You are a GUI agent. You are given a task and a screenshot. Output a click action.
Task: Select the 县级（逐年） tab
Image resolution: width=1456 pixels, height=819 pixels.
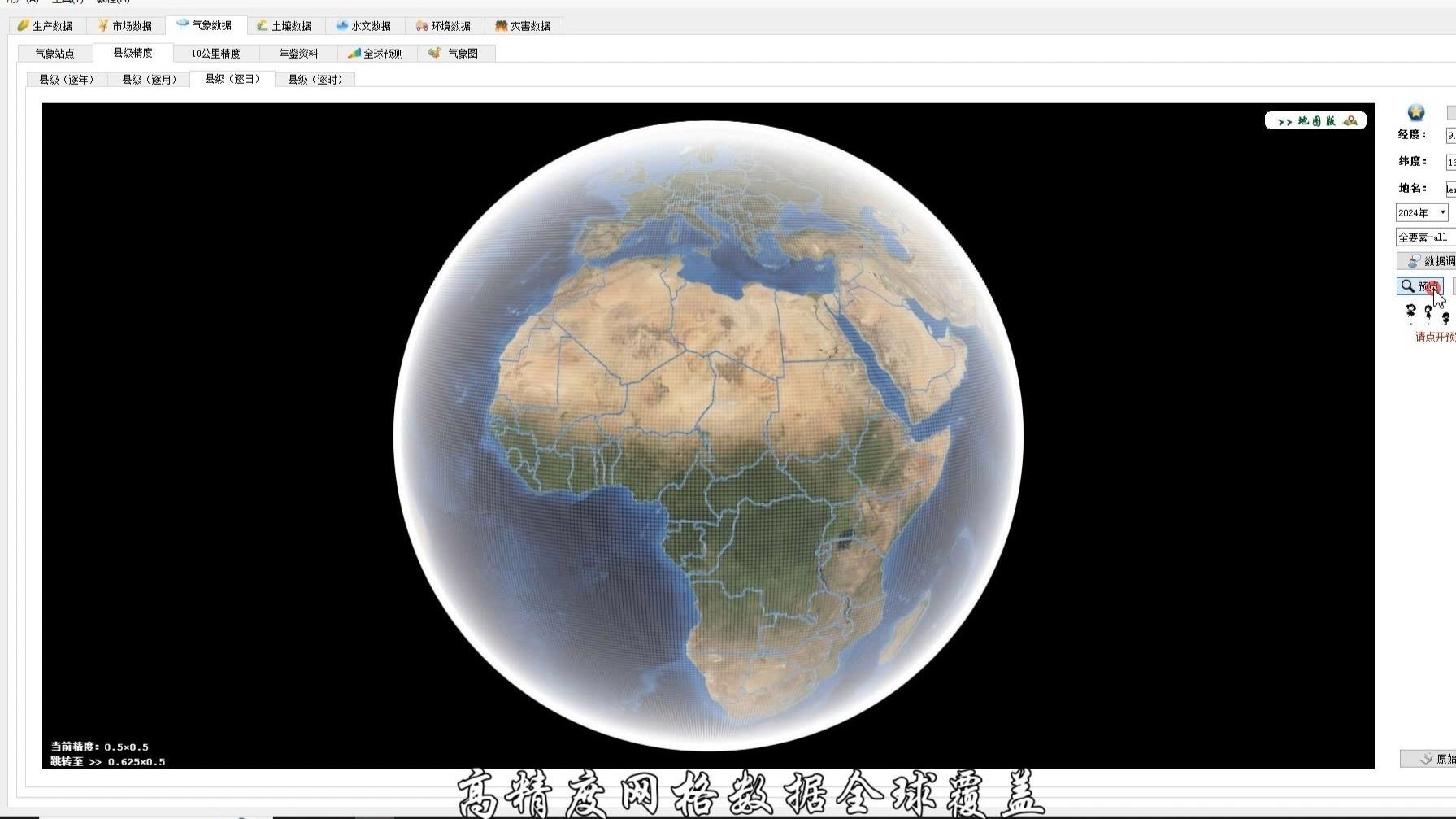(x=67, y=80)
